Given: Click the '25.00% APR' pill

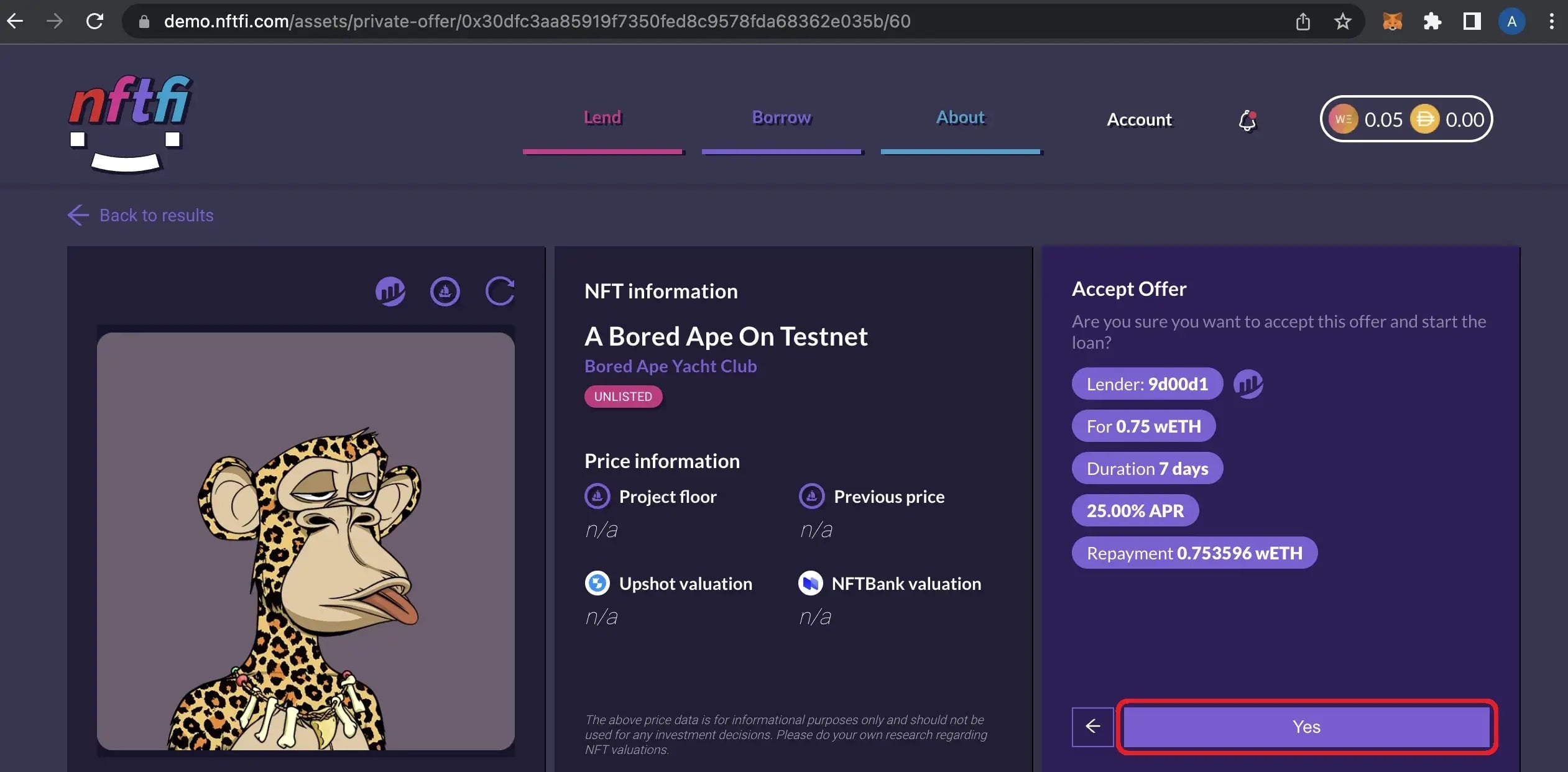Looking at the screenshot, I should (x=1135, y=511).
